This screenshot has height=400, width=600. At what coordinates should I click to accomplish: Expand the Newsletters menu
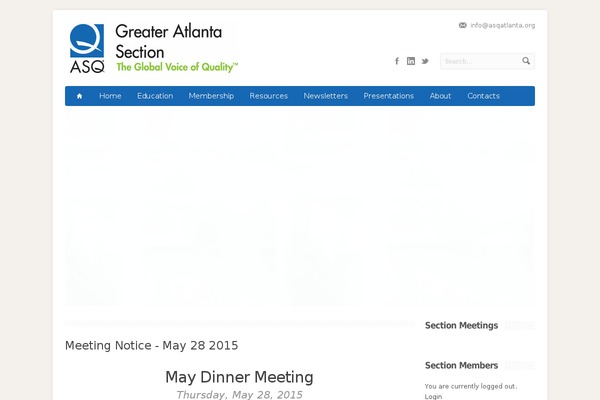tap(326, 96)
